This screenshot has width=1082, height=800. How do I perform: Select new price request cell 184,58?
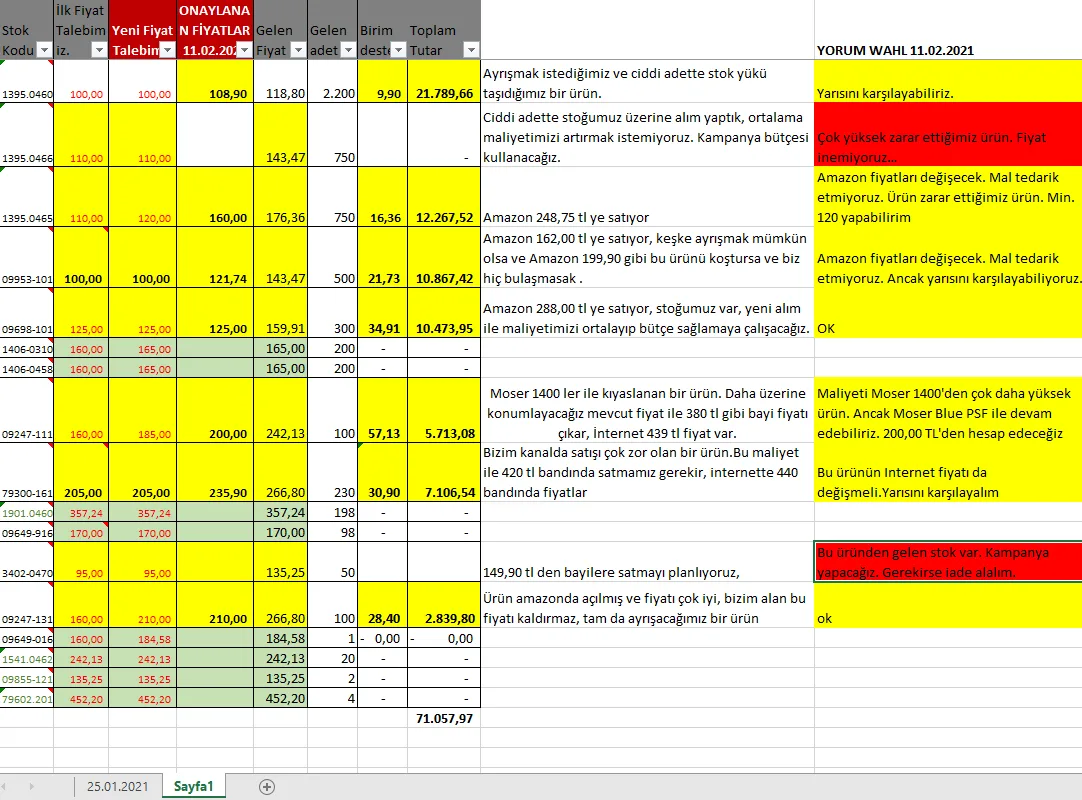pyautogui.click(x=142, y=639)
